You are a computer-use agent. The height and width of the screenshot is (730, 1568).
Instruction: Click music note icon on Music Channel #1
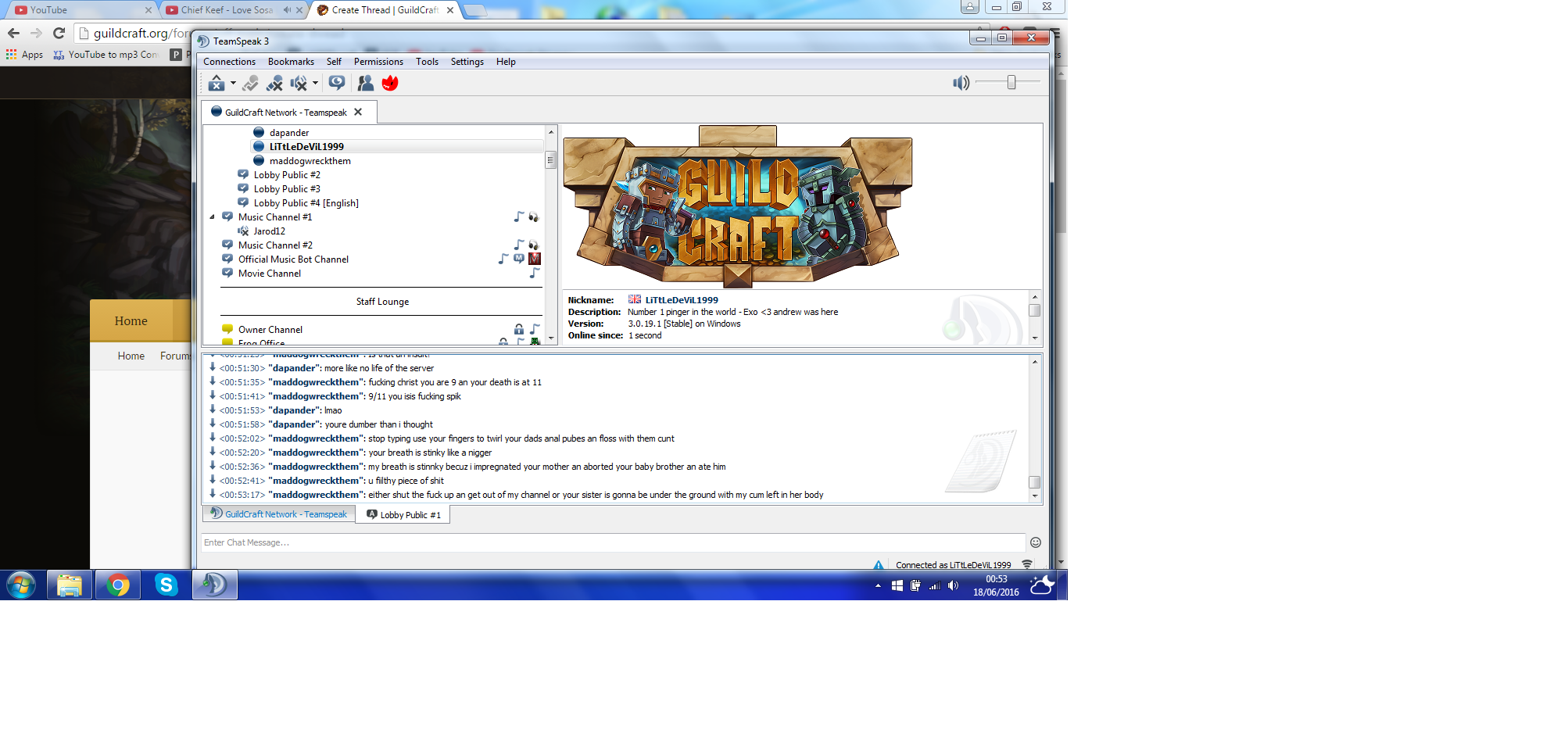[x=519, y=216]
